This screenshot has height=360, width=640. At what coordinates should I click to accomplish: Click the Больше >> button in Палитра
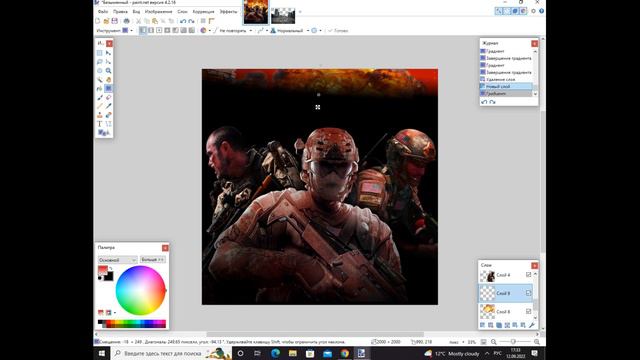tap(153, 260)
